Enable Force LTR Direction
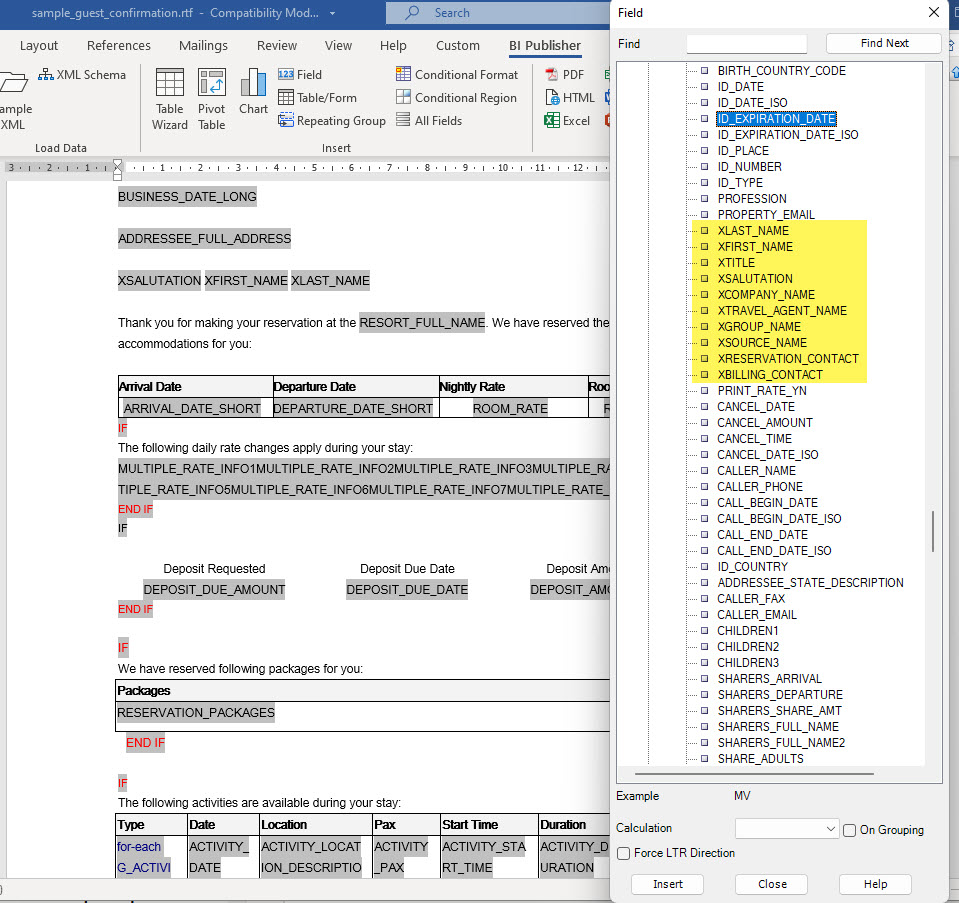Viewport: 959px width, 903px height. pyautogui.click(x=625, y=853)
